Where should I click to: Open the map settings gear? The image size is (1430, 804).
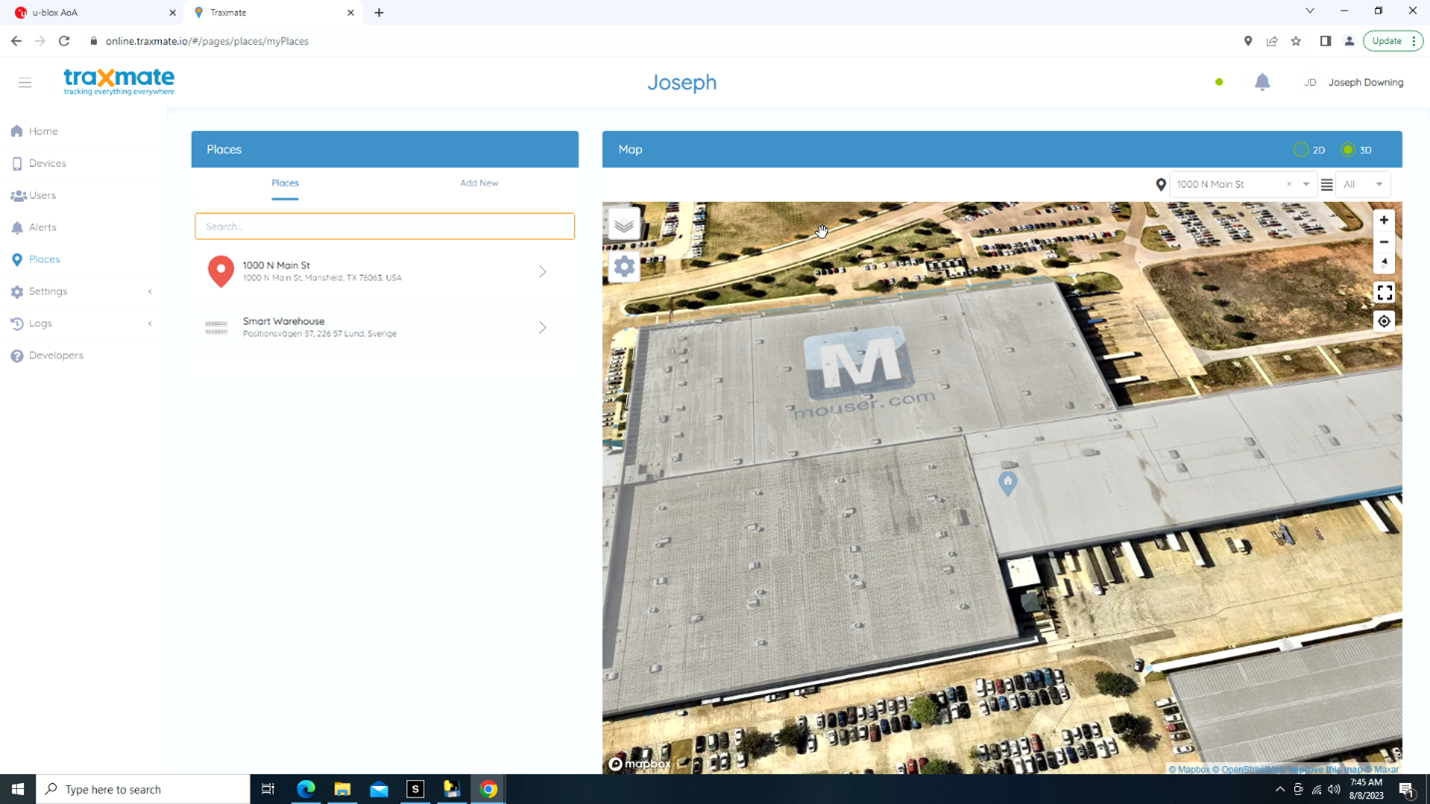(624, 267)
